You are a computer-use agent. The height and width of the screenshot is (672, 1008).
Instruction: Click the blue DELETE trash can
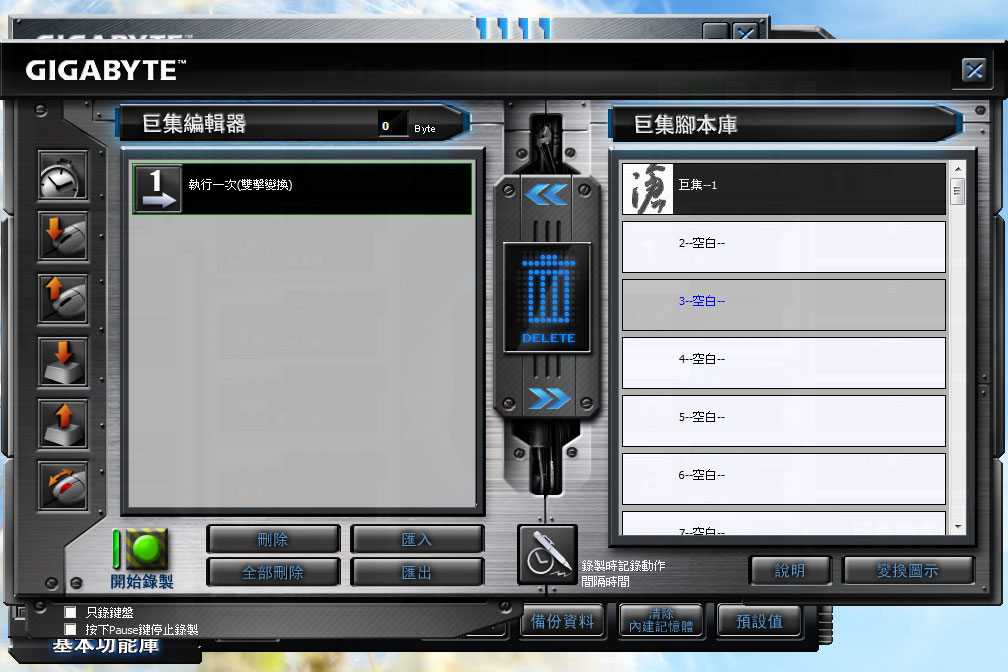pyautogui.click(x=547, y=298)
